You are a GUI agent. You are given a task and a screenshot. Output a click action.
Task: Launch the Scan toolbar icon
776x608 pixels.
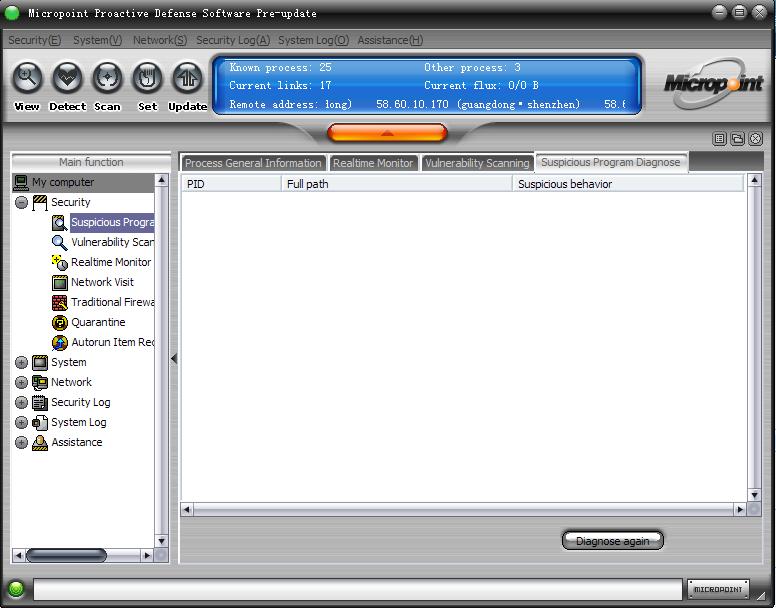point(107,78)
